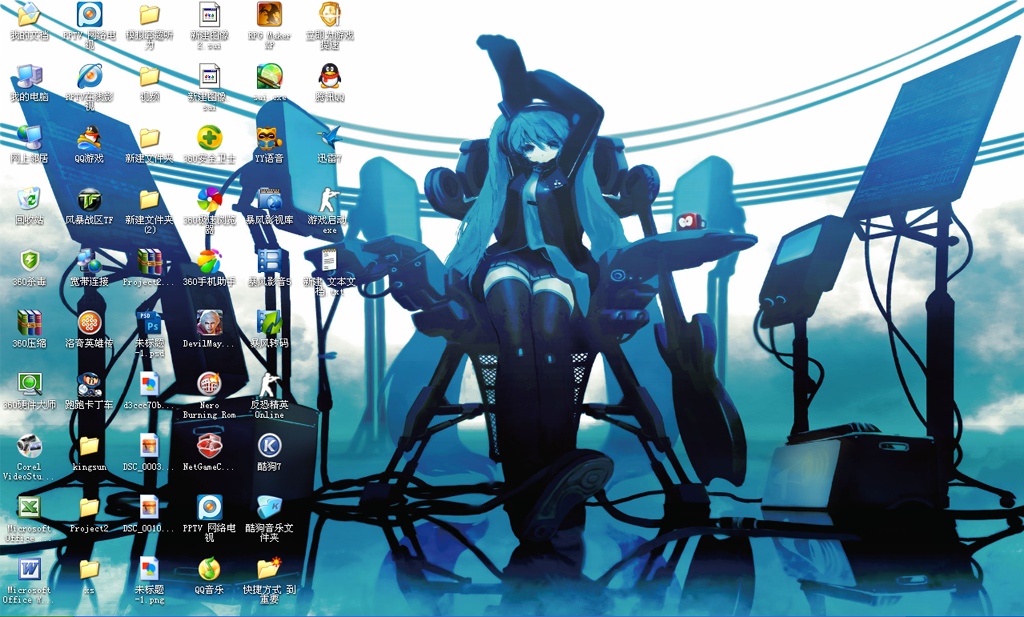Viewport: 1024px width, 617px height.
Task: Click the 腾讯QQ penguin icon
Action: pos(330,76)
